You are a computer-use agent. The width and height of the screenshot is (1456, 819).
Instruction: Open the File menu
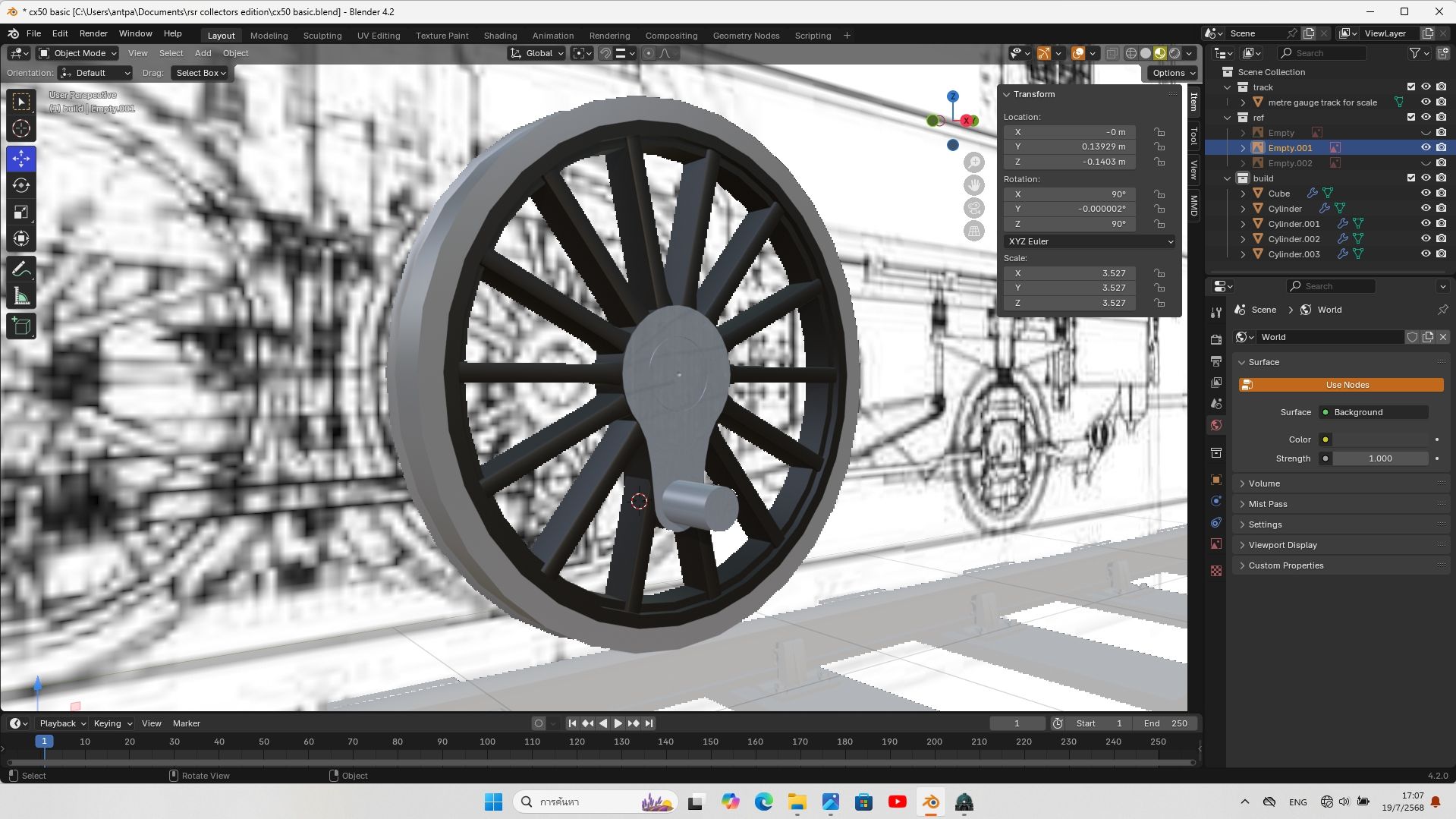[x=33, y=33]
